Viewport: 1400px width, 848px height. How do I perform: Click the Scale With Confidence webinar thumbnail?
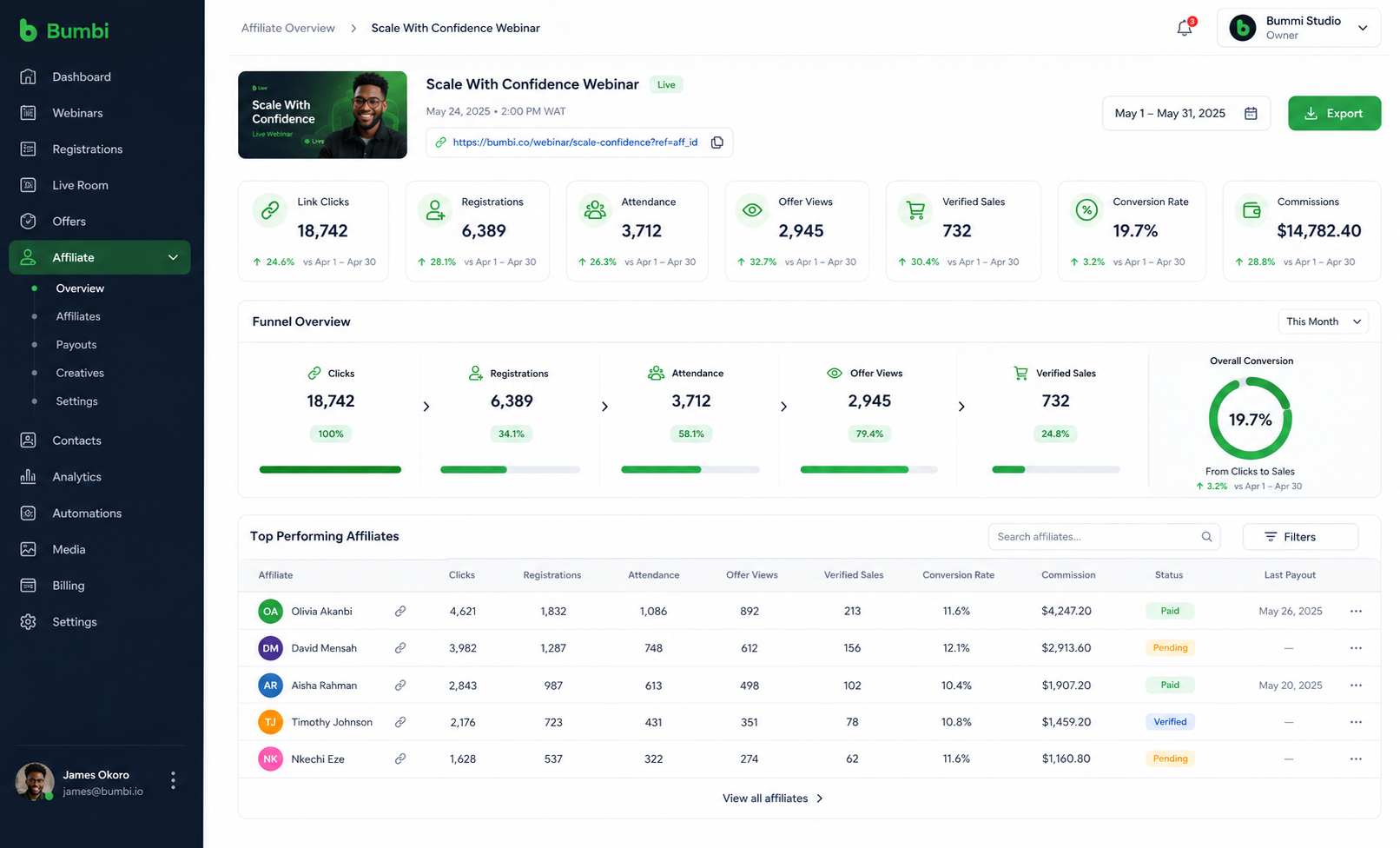pos(322,115)
